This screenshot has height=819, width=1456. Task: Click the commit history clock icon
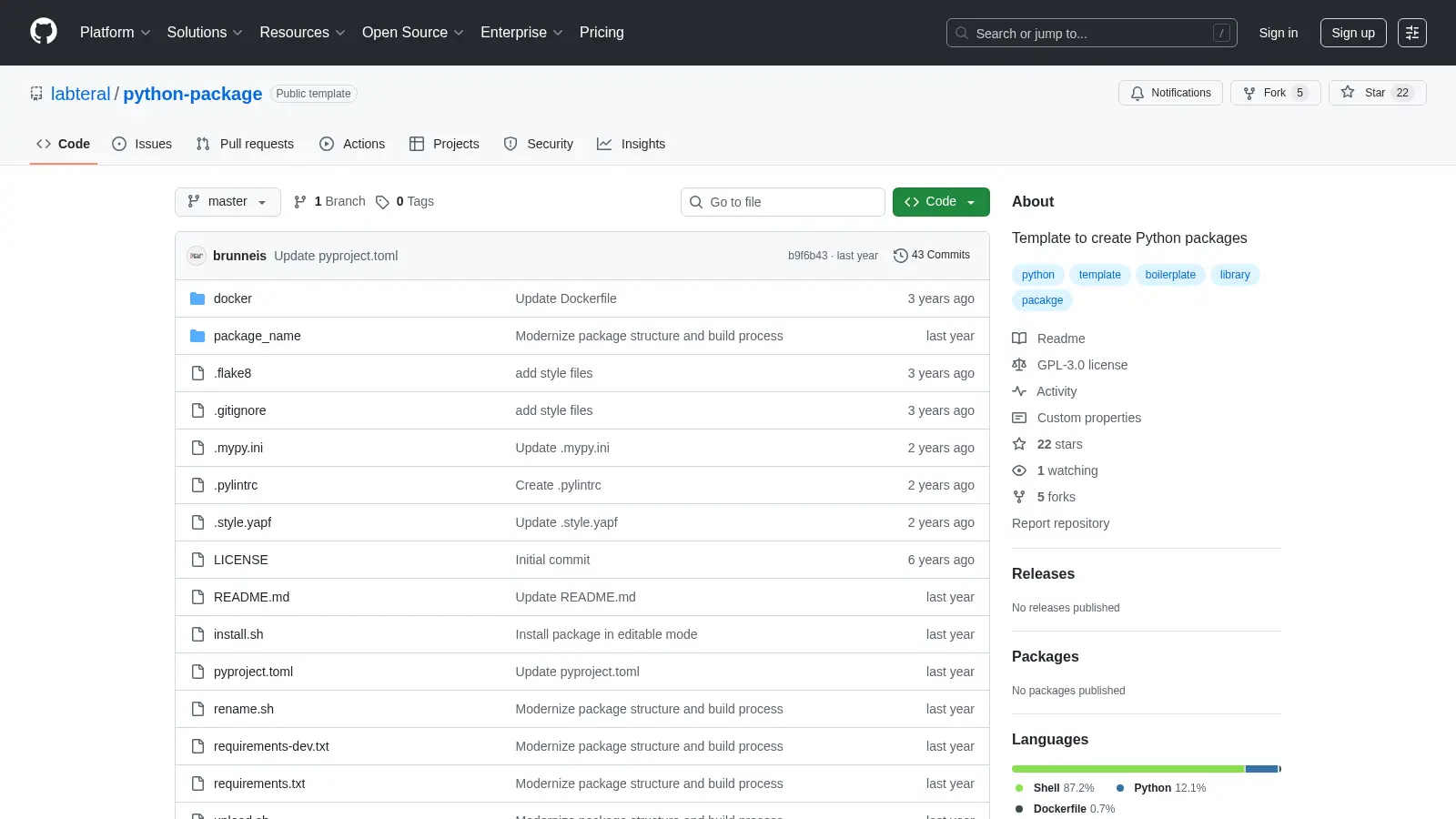[901, 256]
